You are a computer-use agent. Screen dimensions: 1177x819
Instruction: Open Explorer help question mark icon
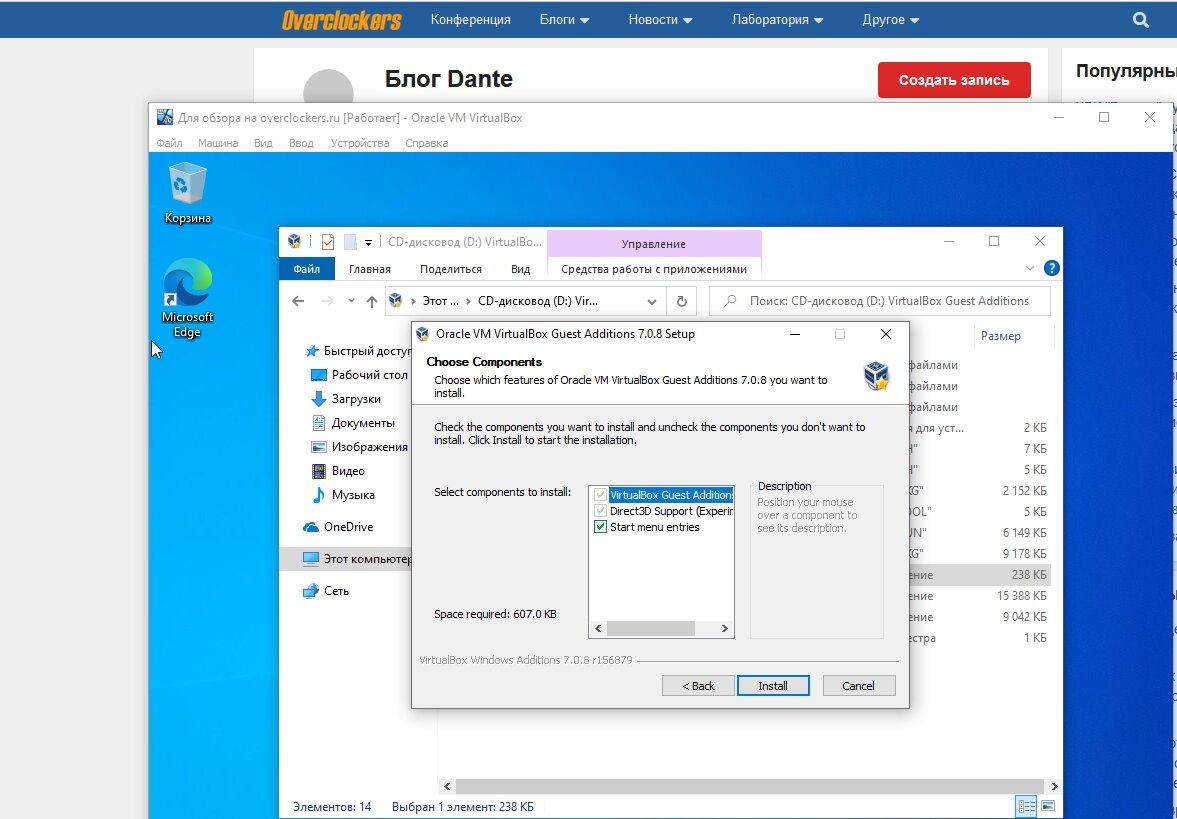point(1052,268)
